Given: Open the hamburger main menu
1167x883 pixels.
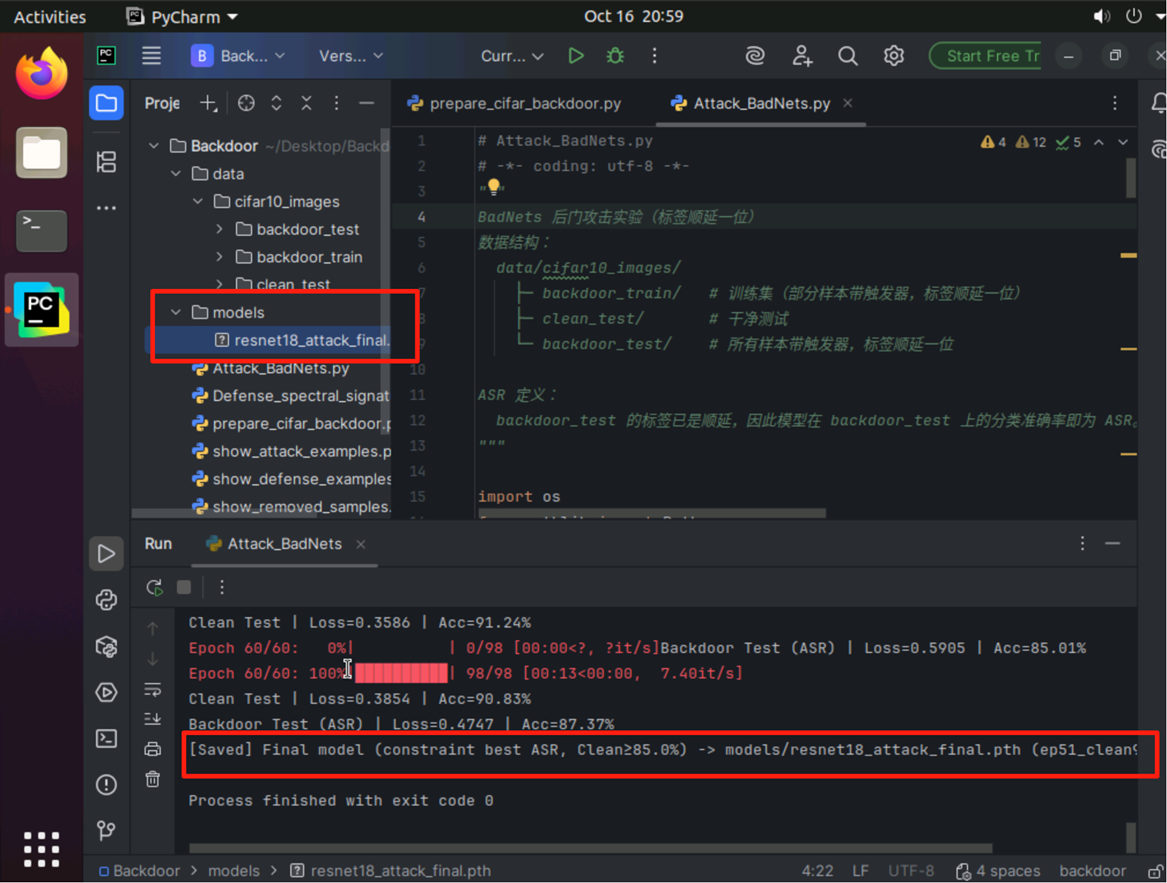Looking at the screenshot, I should pyautogui.click(x=151, y=56).
